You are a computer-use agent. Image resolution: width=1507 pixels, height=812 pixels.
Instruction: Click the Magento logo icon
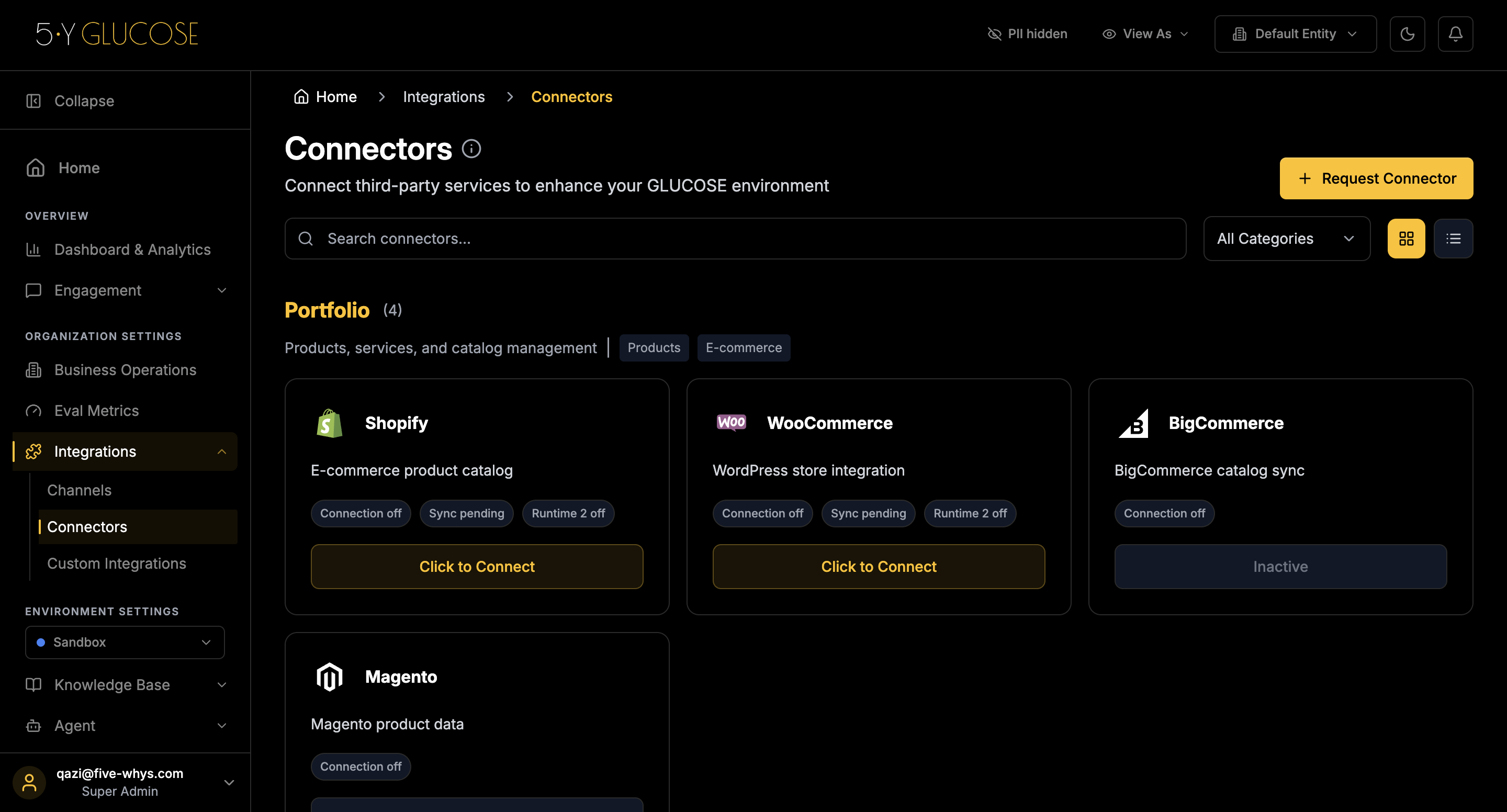(x=329, y=677)
